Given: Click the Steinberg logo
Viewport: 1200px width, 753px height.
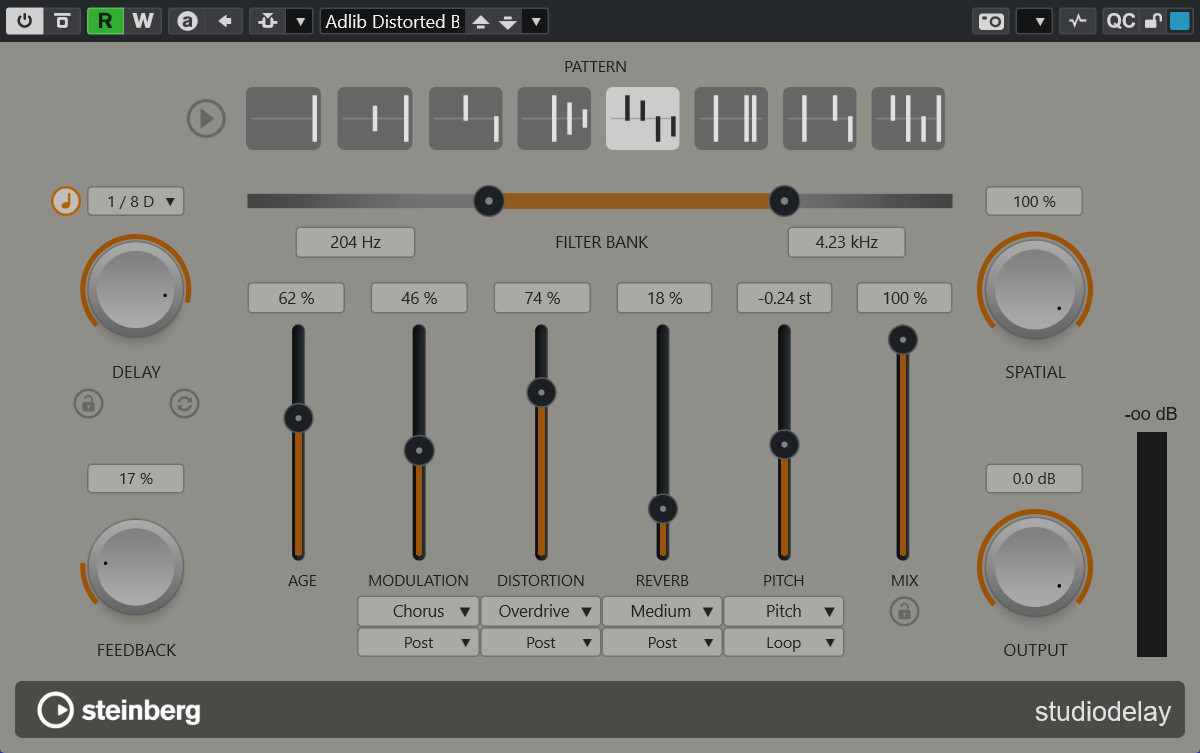Looking at the screenshot, I should coord(119,711).
